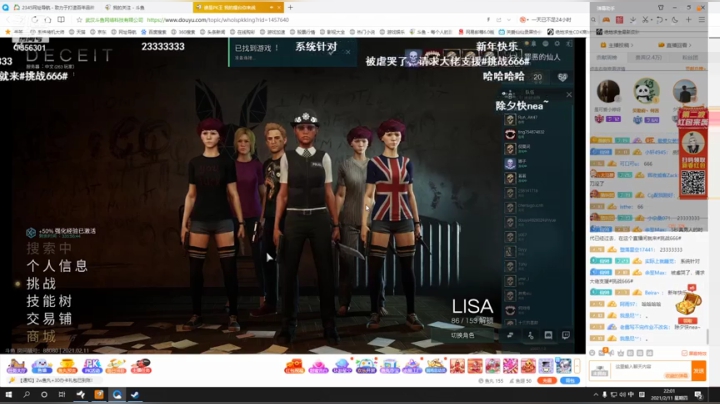Screen dimensions: 720x404
Task: Open 直播回看 link in side panel
Action: [x=675, y=45]
